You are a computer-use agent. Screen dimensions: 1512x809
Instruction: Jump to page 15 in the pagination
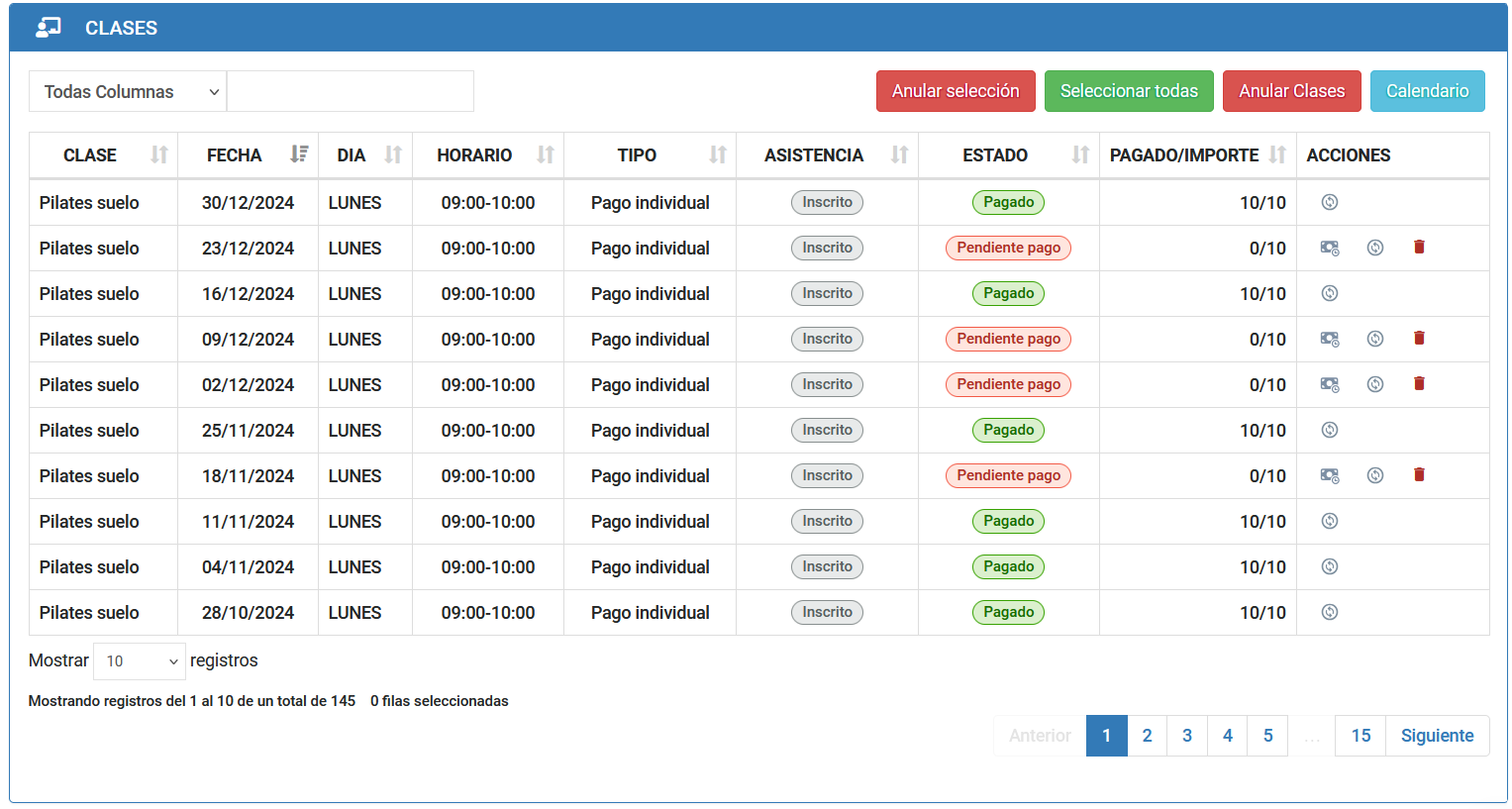(x=1361, y=736)
